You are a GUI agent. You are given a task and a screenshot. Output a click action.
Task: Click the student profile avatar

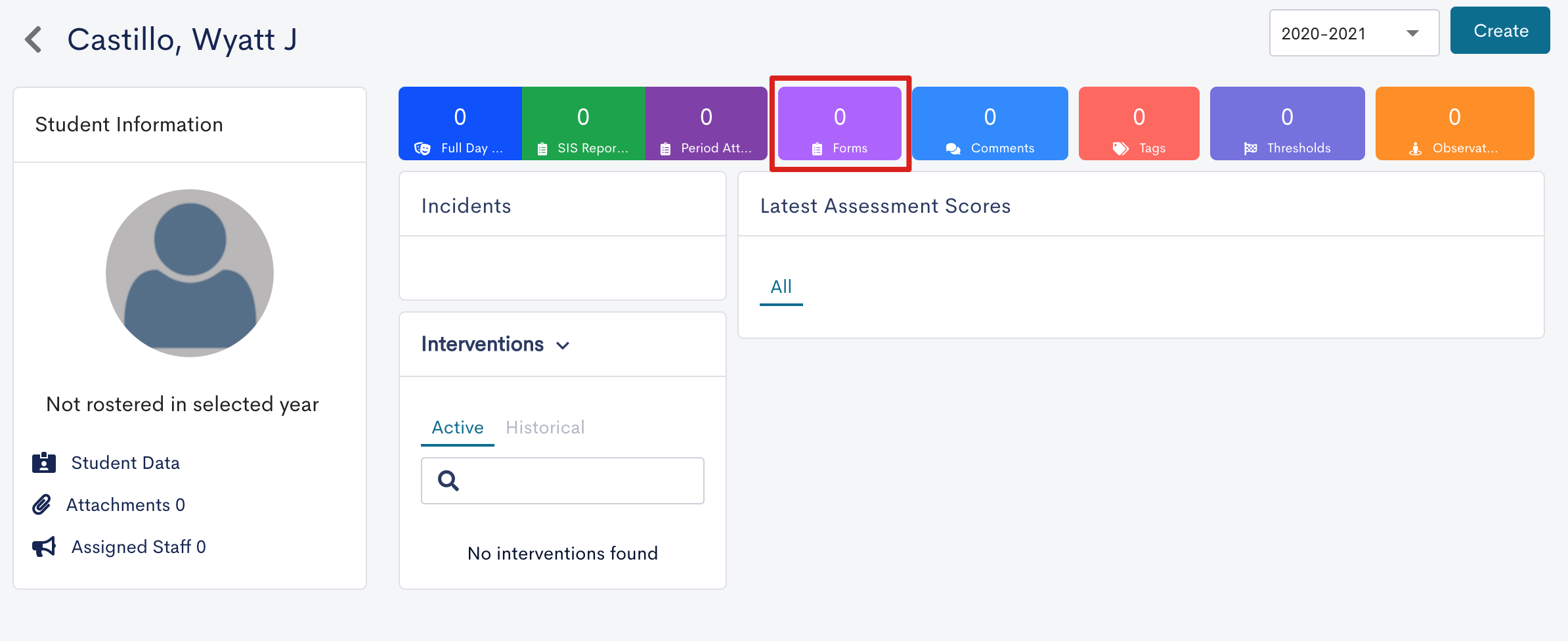pyautogui.click(x=190, y=273)
